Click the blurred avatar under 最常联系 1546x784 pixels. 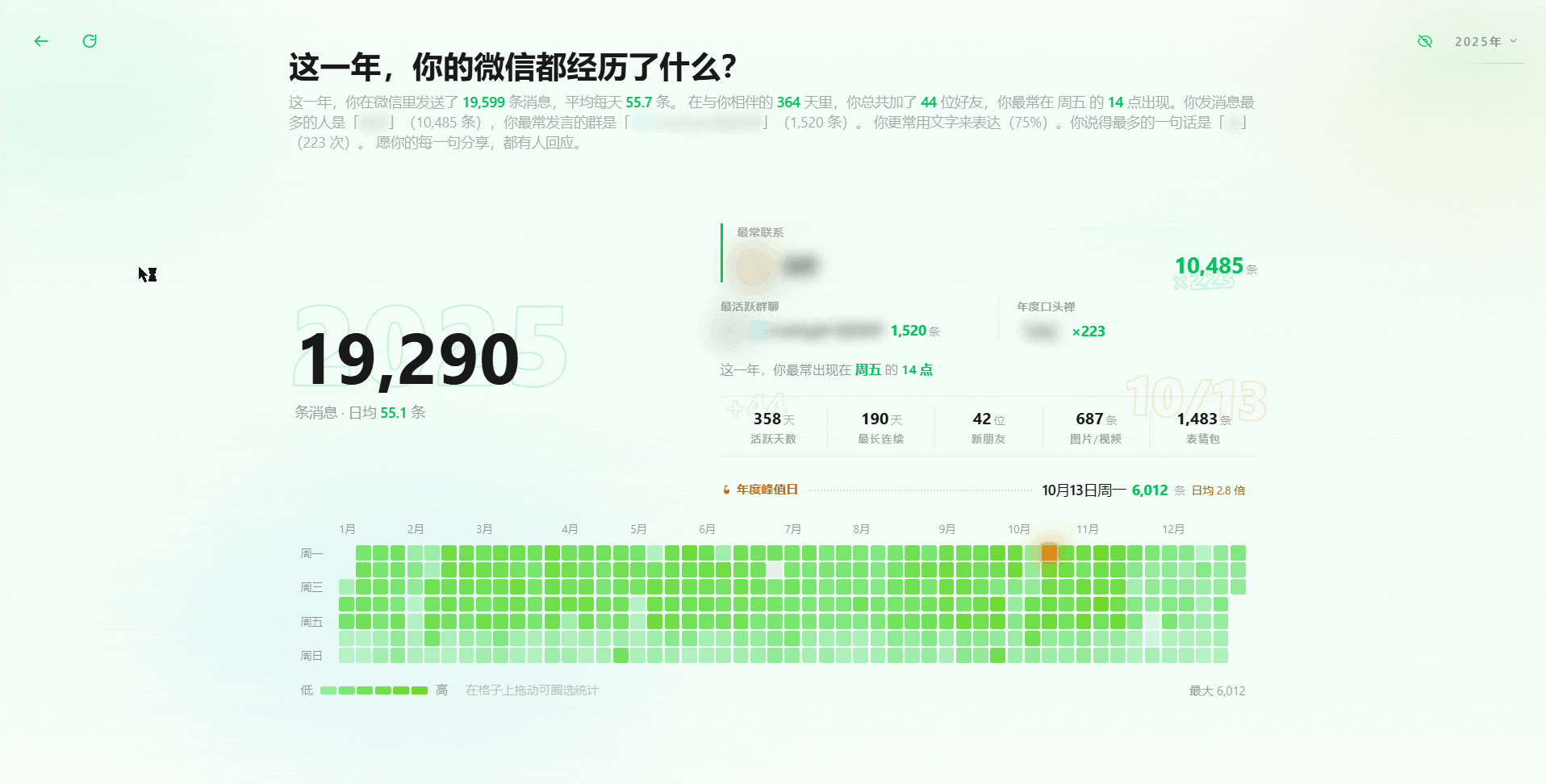tap(753, 265)
